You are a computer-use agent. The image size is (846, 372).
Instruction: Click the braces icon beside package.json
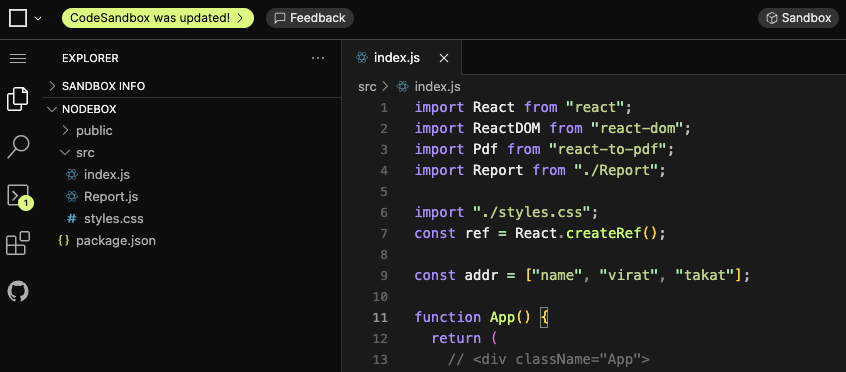64,241
